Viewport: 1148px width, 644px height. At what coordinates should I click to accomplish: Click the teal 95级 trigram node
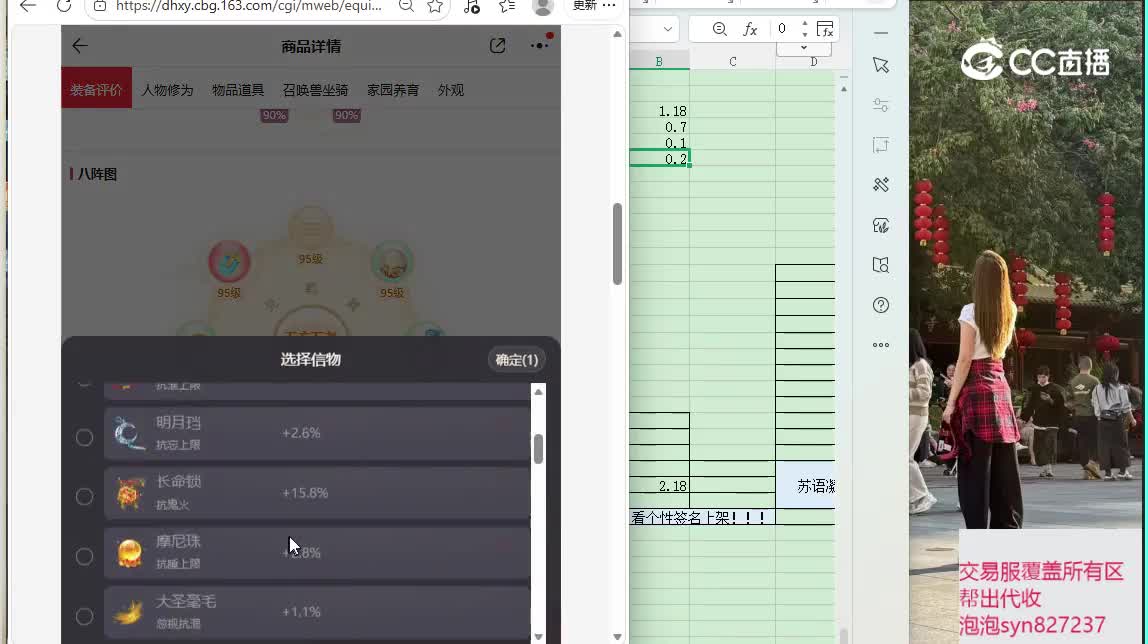392,262
